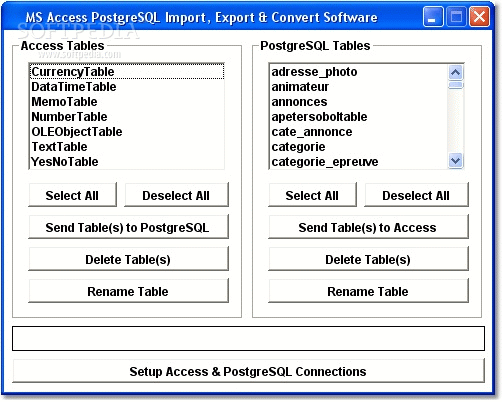
Task: Select cate_annonce PostgreSQL table
Action: point(359,132)
